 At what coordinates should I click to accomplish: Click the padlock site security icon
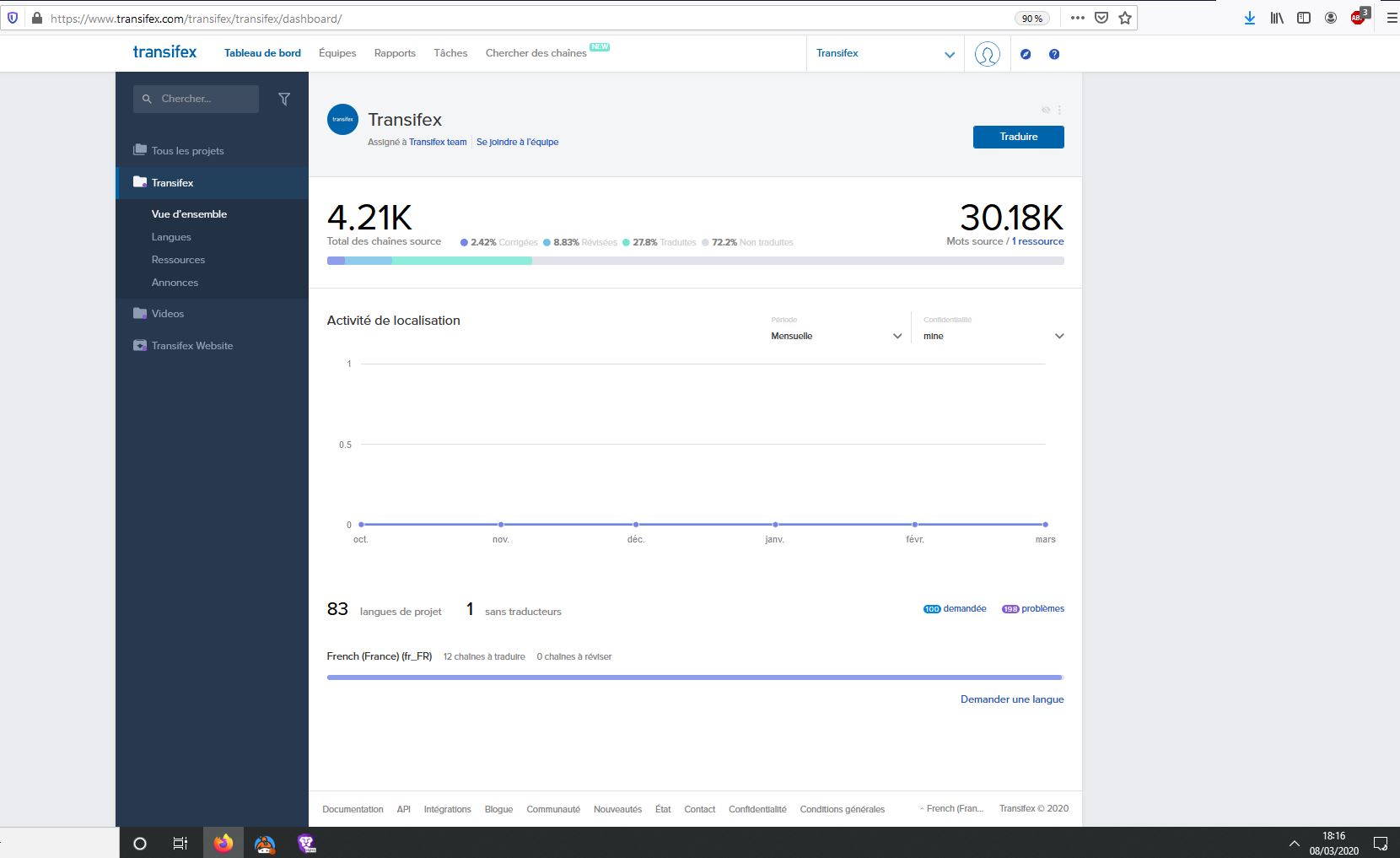[x=36, y=18]
